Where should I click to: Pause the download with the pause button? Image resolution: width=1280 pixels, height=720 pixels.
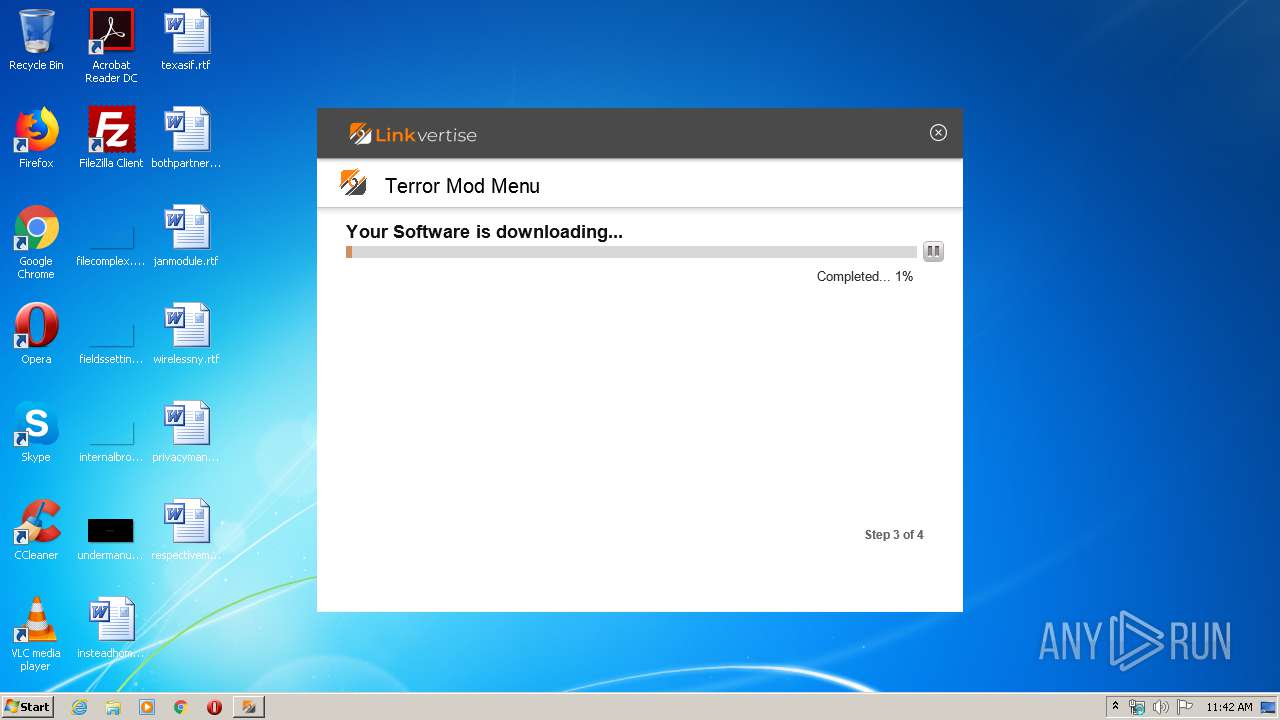click(x=933, y=251)
